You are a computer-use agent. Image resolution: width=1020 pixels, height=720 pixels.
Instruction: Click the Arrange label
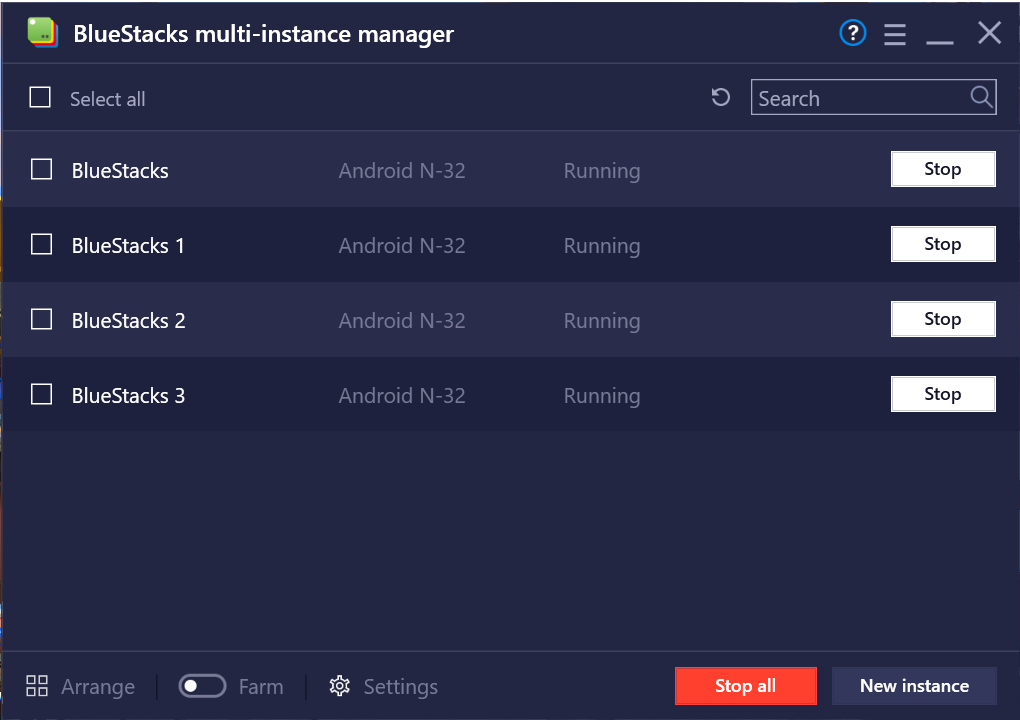point(98,687)
